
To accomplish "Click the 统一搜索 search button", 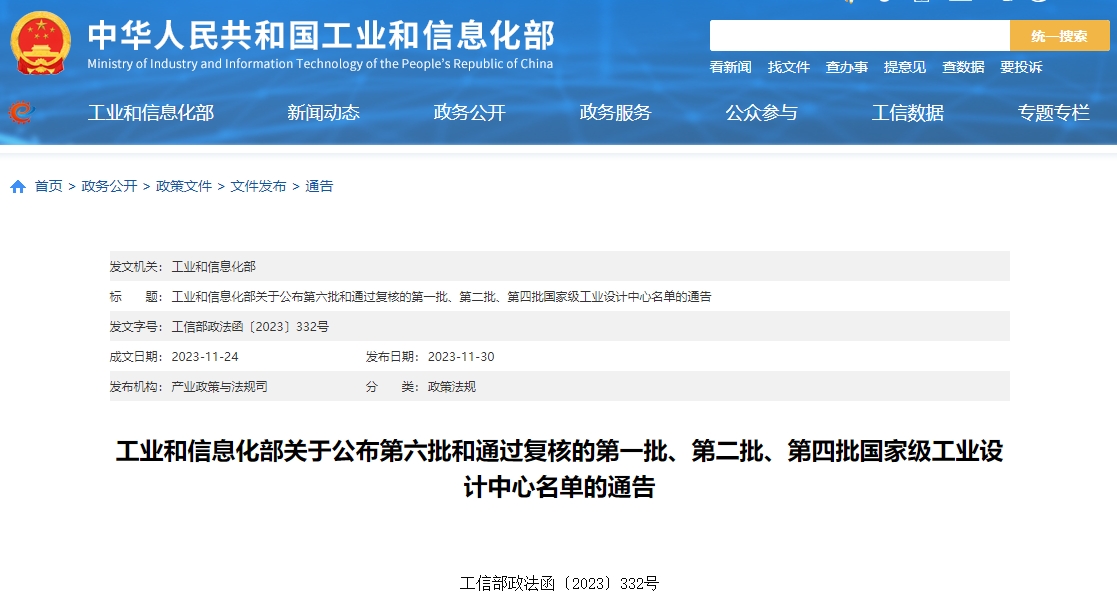I will 1059,36.
